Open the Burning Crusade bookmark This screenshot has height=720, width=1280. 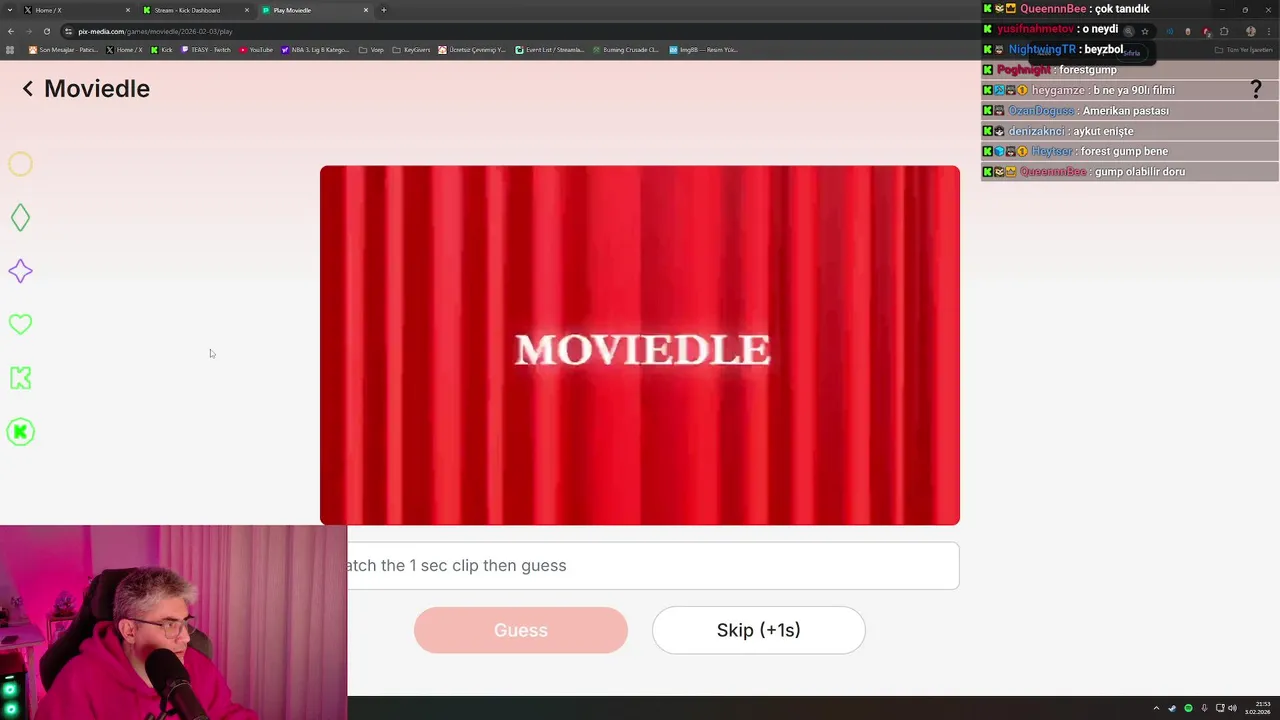coord(625,50)
